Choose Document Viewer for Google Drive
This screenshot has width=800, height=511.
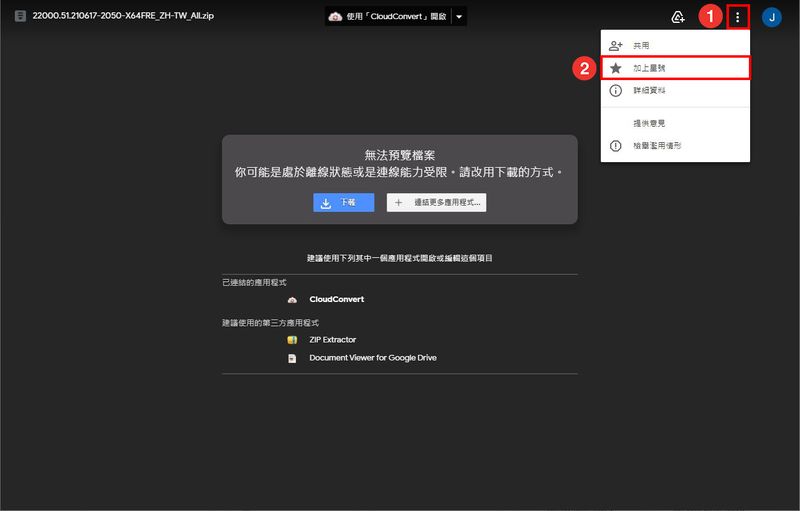(373, 358)
